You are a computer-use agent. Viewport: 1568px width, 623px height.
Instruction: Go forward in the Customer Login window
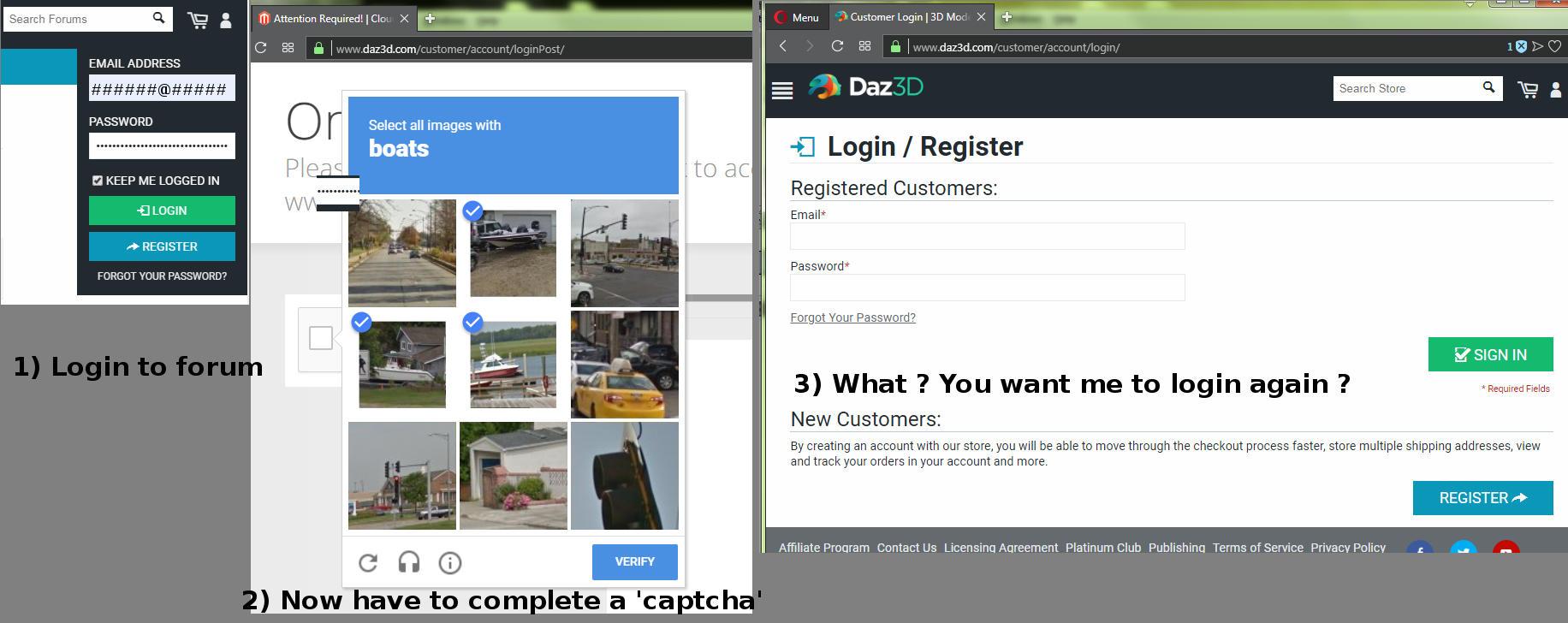(810, 46)
